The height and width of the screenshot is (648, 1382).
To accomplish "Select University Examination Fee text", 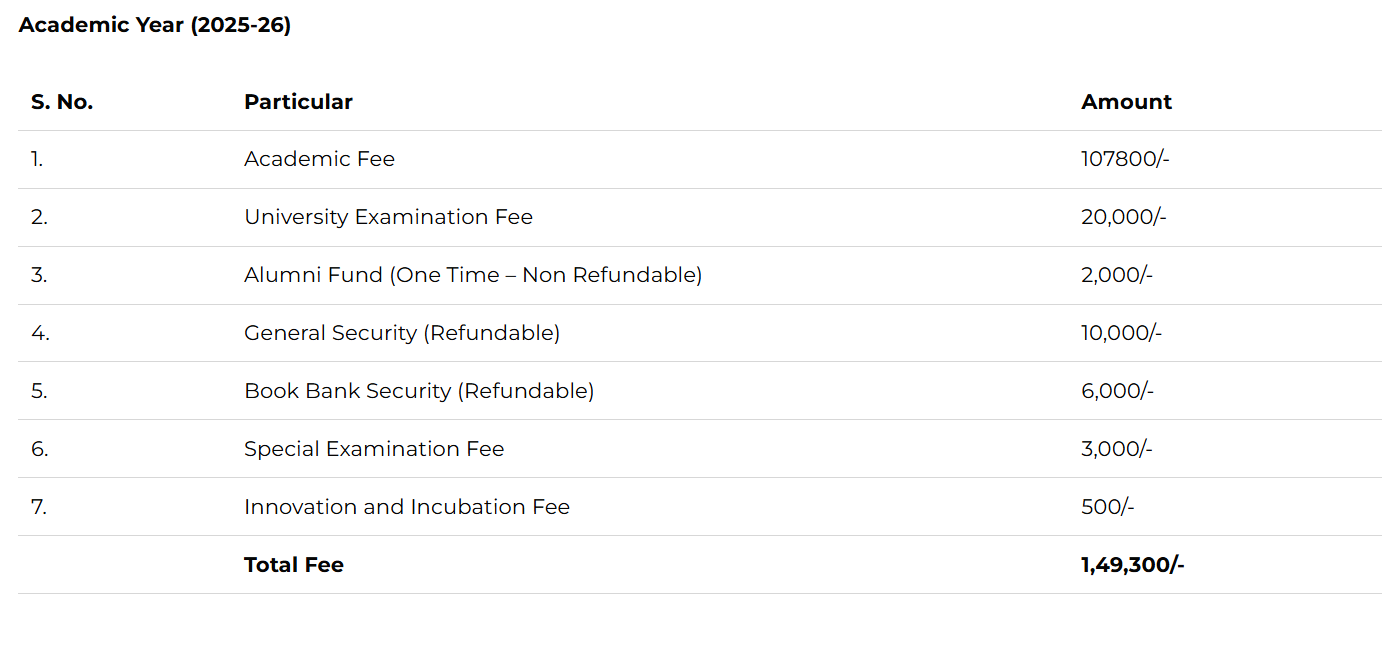I will click(388, 217).
